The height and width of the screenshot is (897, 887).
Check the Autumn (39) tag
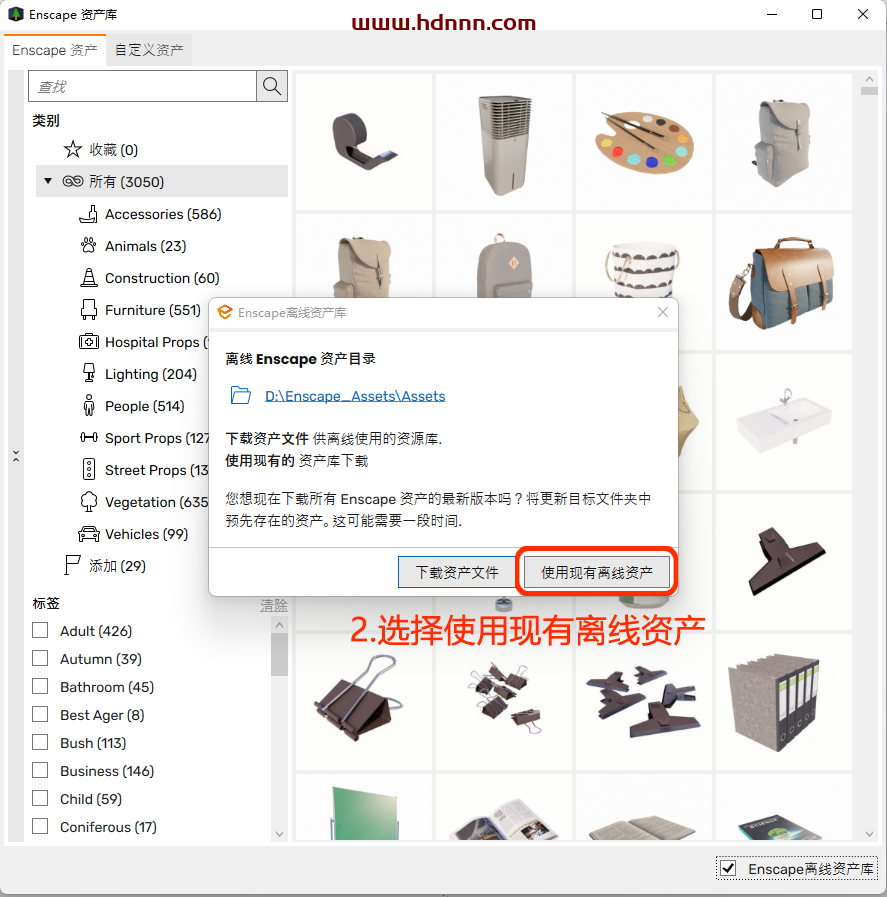[x=40, y=658]
